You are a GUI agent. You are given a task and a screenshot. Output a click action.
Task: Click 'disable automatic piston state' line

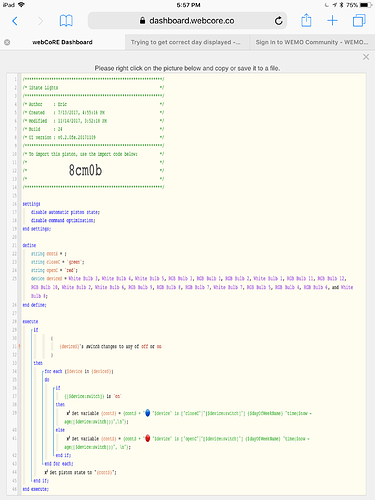point(65,212)
